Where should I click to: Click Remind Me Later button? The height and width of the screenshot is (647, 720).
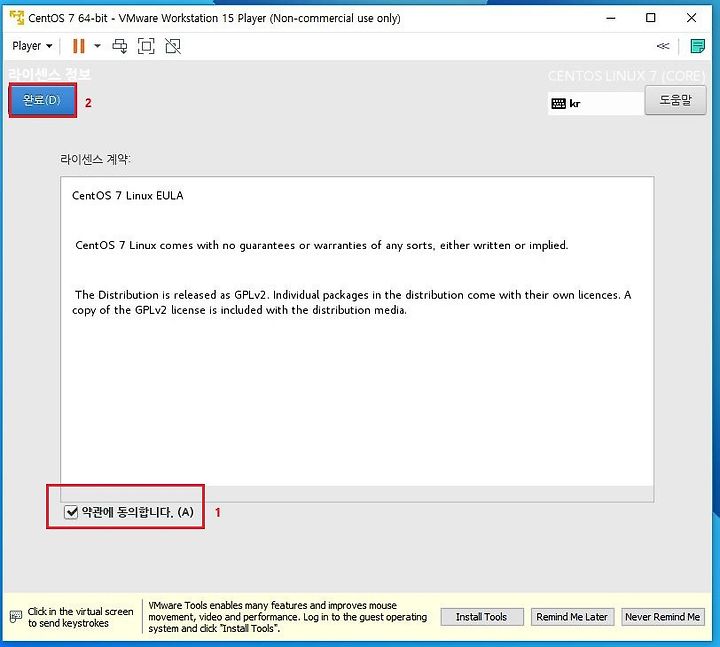click(x=572, y=617)
